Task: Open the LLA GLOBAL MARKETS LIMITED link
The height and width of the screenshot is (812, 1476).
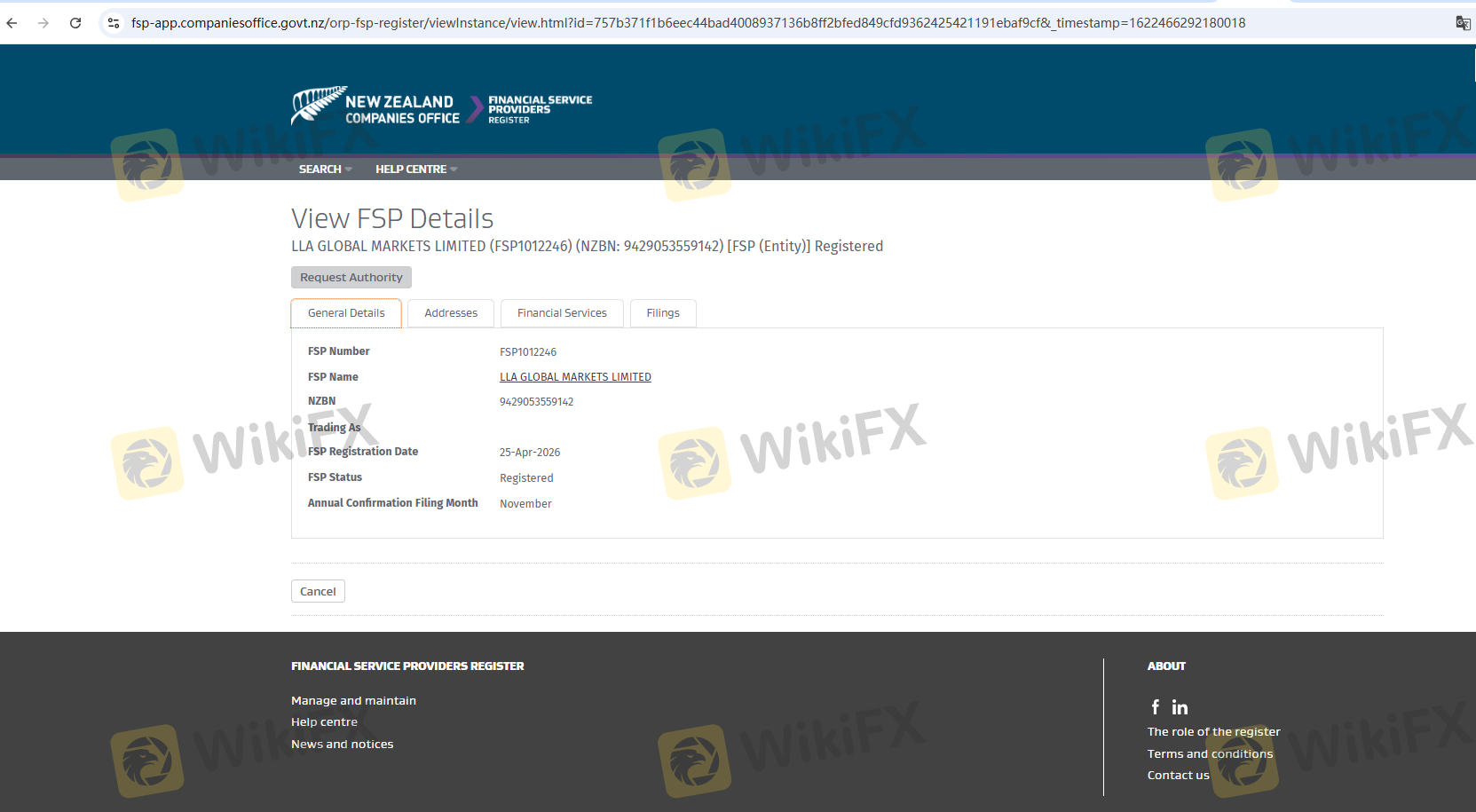Action: point(575,377)
